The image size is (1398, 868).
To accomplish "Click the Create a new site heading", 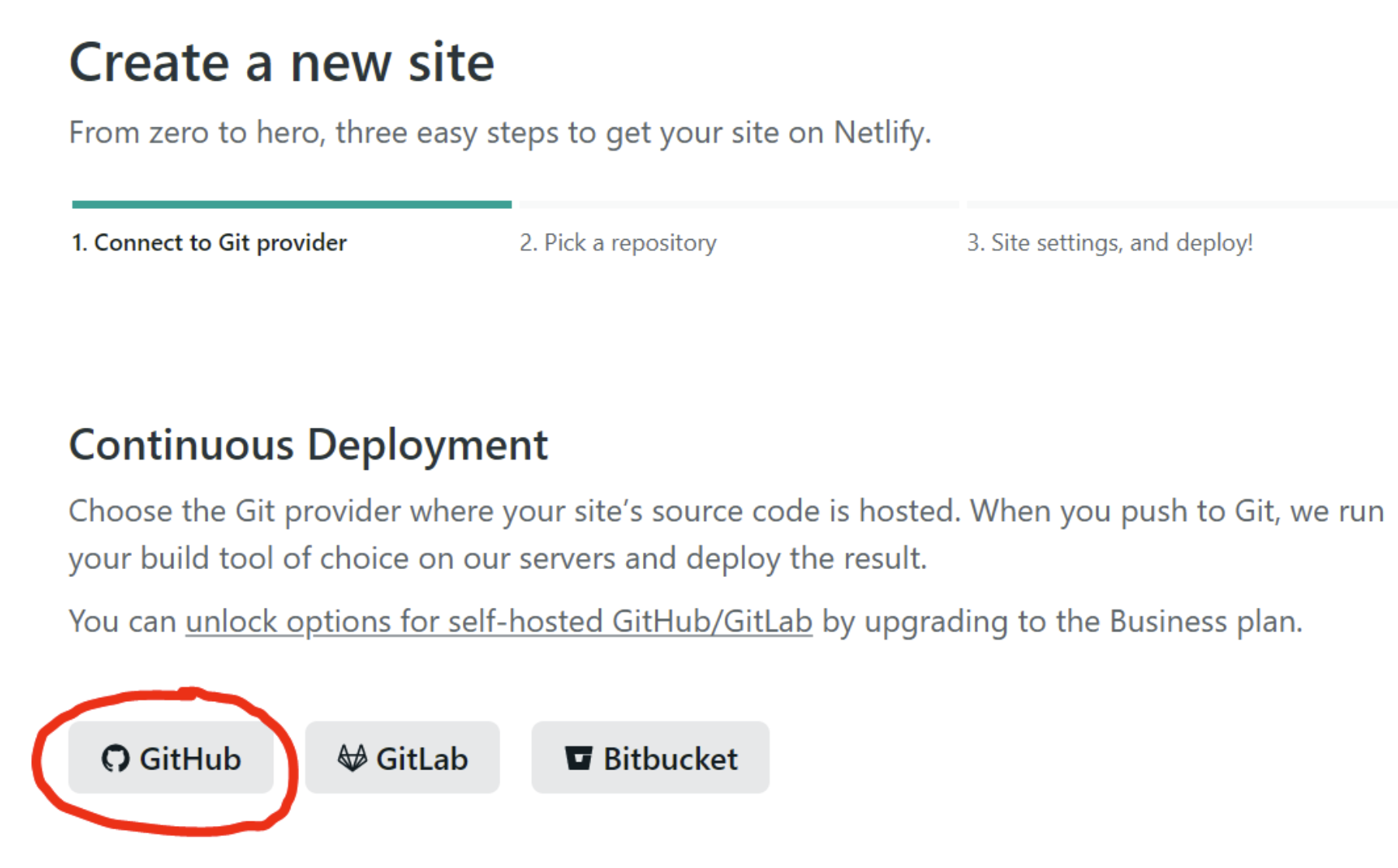I will click(282, 62).
